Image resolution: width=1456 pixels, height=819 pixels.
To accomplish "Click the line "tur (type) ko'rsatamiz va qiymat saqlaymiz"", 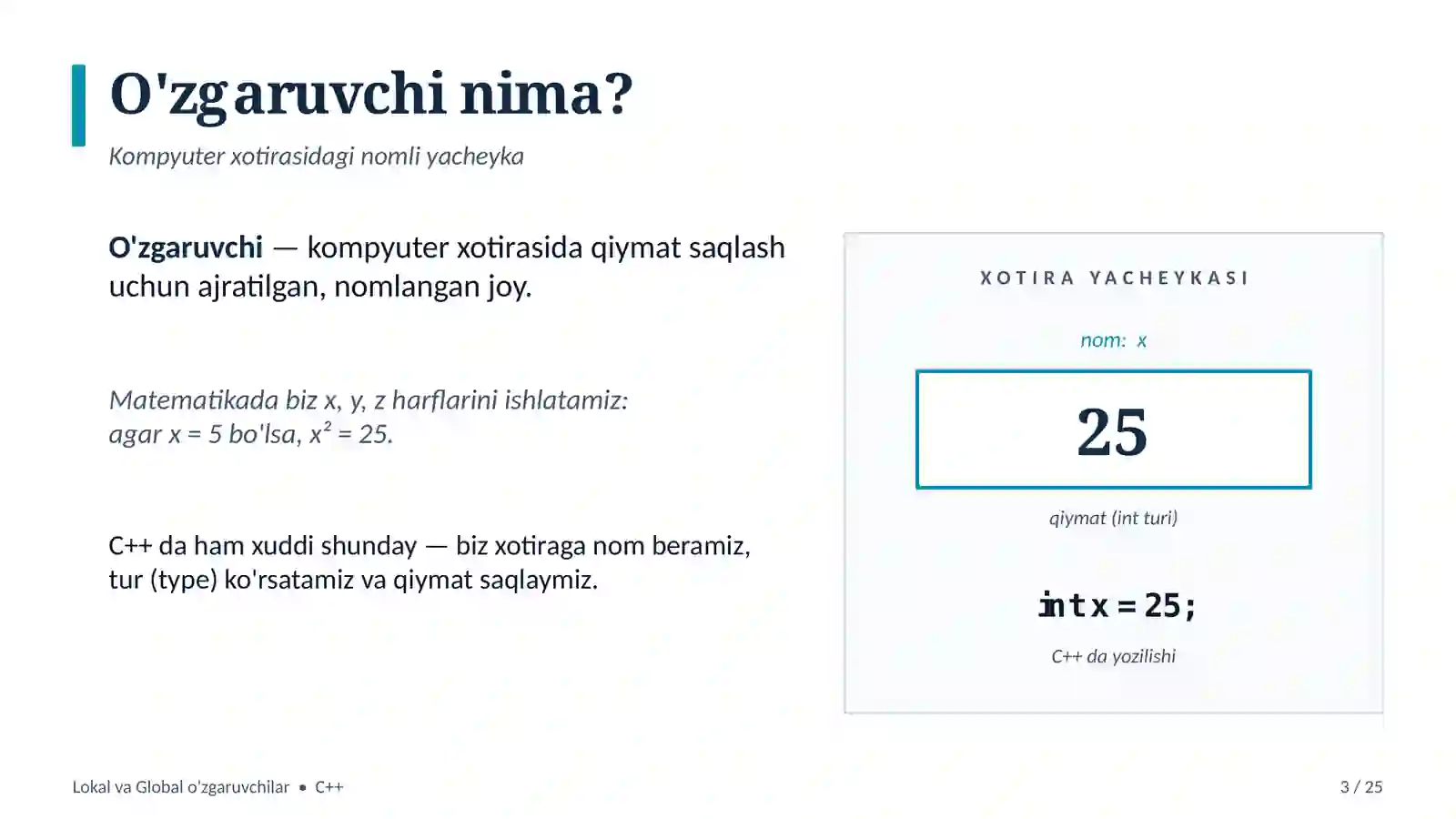I will tap(353, 580).
